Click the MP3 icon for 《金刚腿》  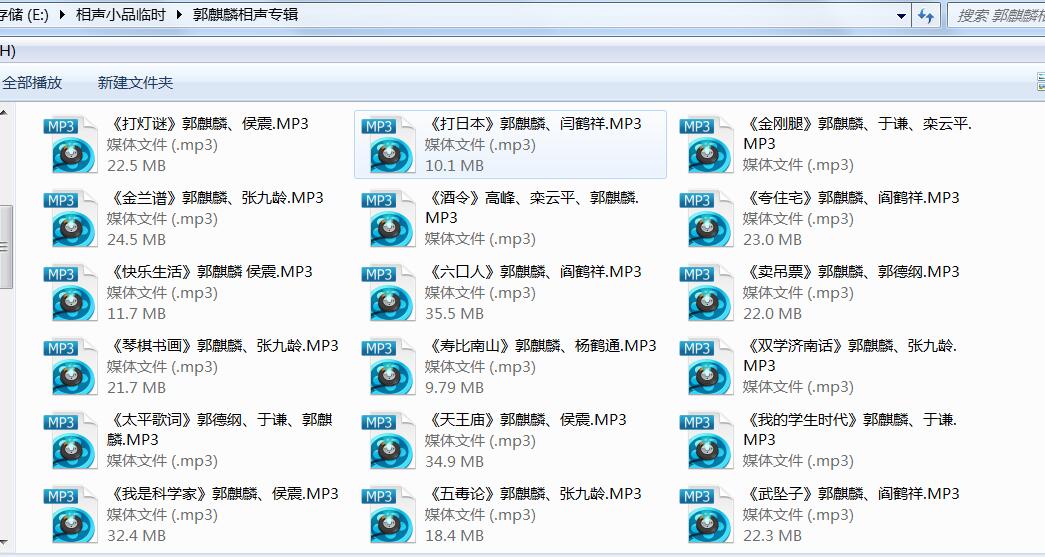706,145
